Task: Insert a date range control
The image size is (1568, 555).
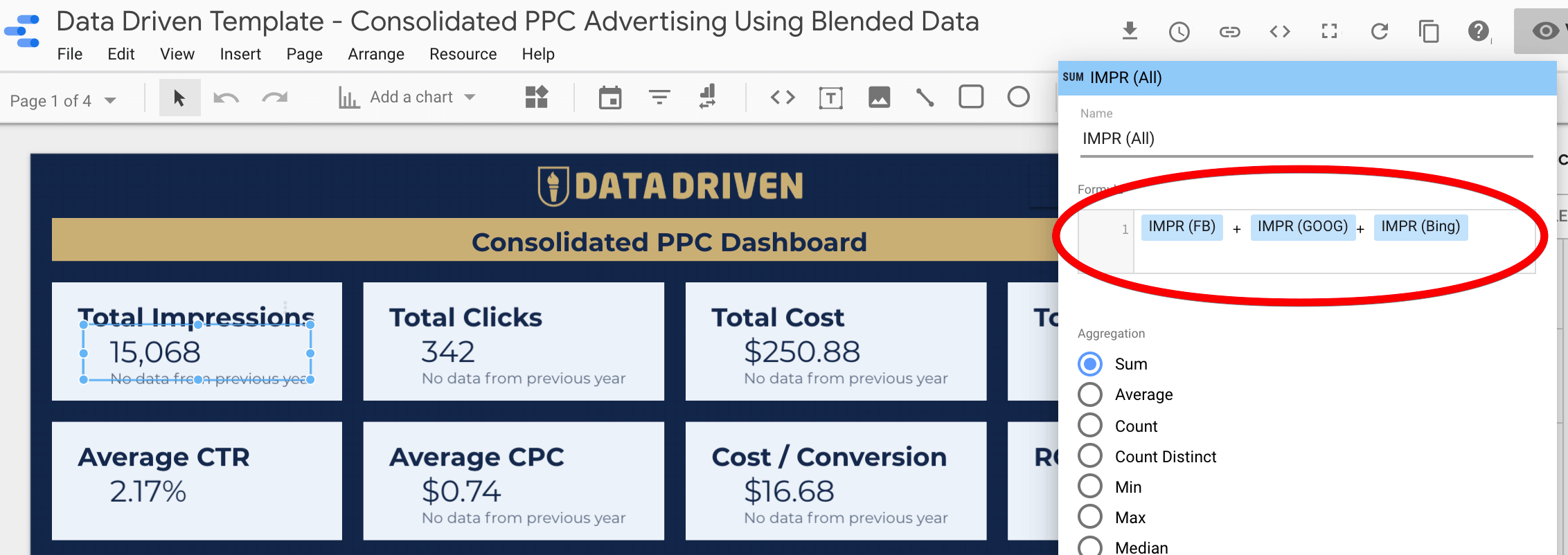Action: click(x=610, y=98)
